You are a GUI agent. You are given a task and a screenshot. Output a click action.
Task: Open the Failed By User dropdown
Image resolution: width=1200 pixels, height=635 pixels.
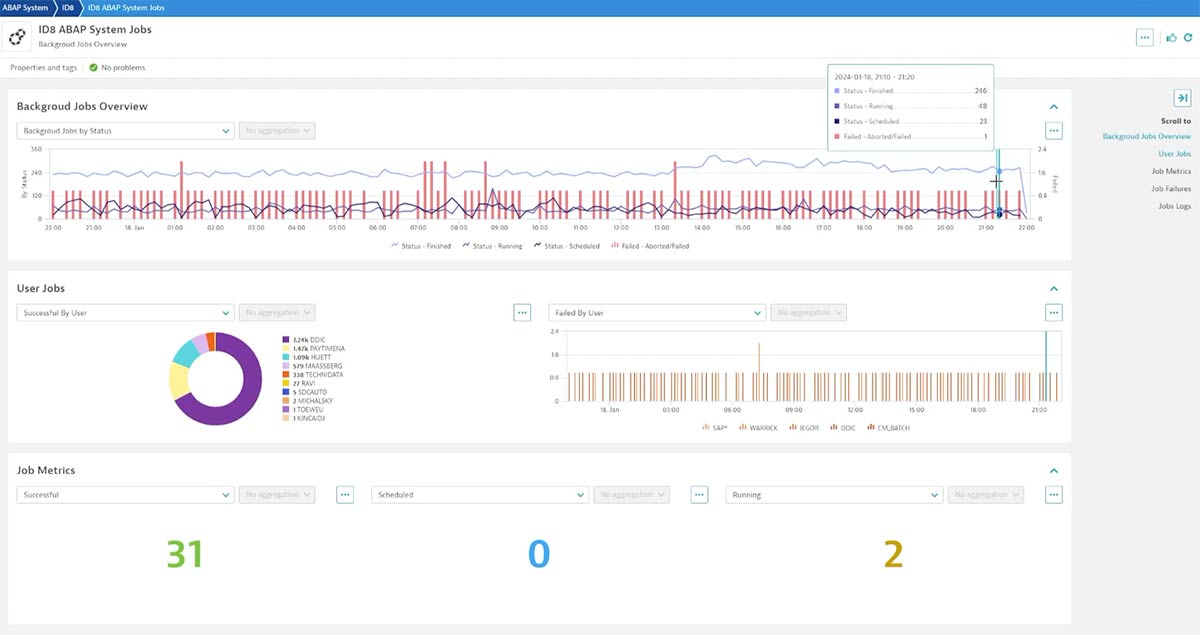pos(655,312)
